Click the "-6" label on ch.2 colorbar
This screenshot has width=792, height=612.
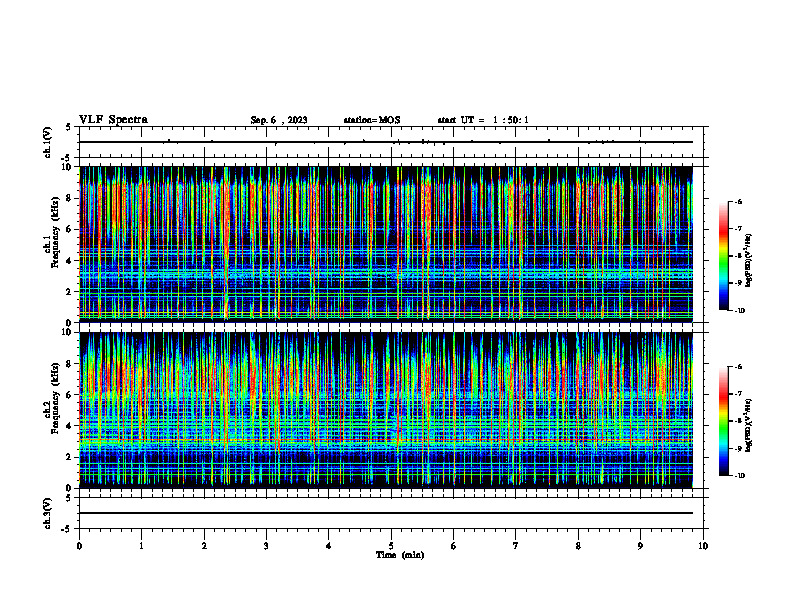pos(738,367)
